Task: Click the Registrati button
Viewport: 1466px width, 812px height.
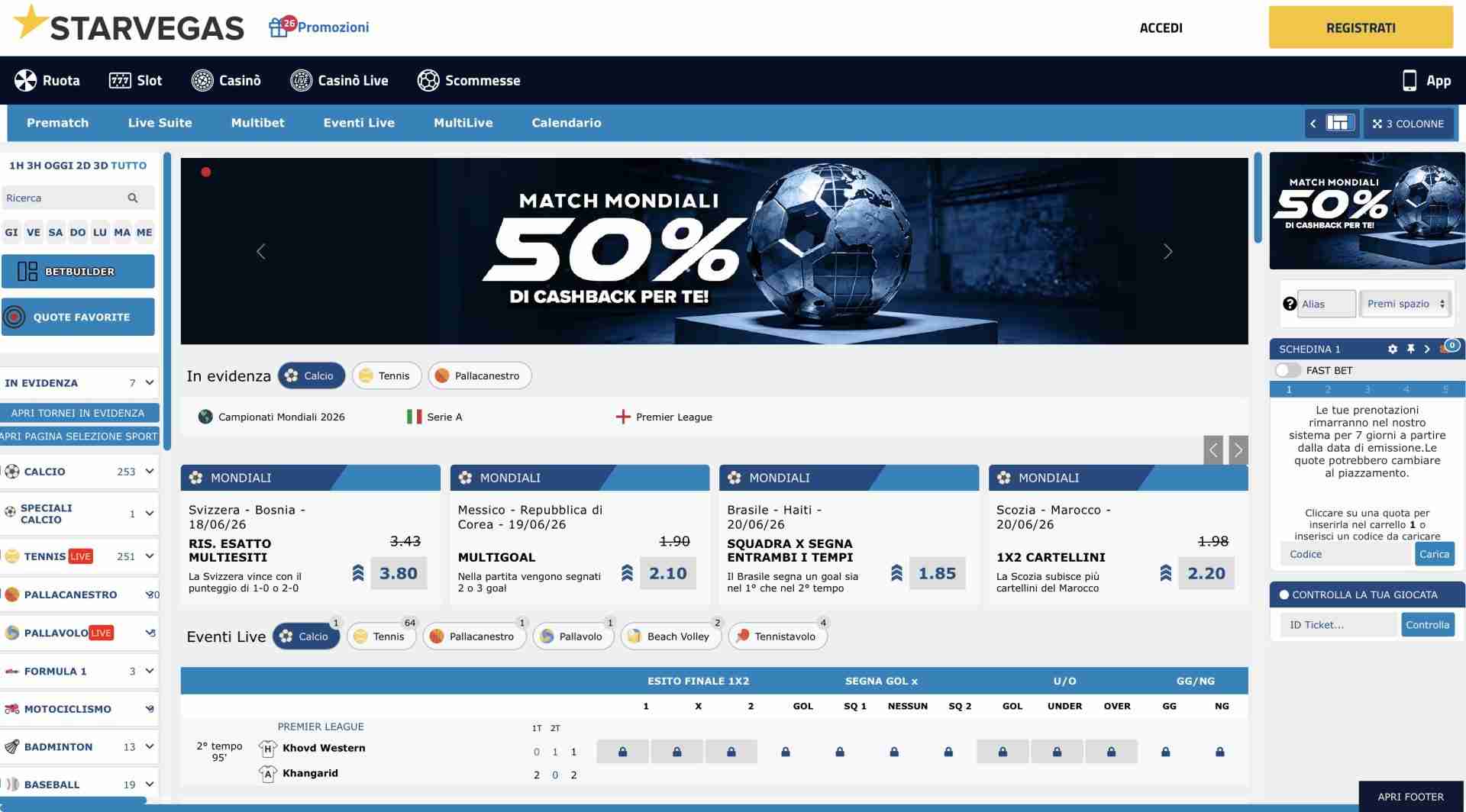Action: pyautogui.click(x=1361, y=27)
